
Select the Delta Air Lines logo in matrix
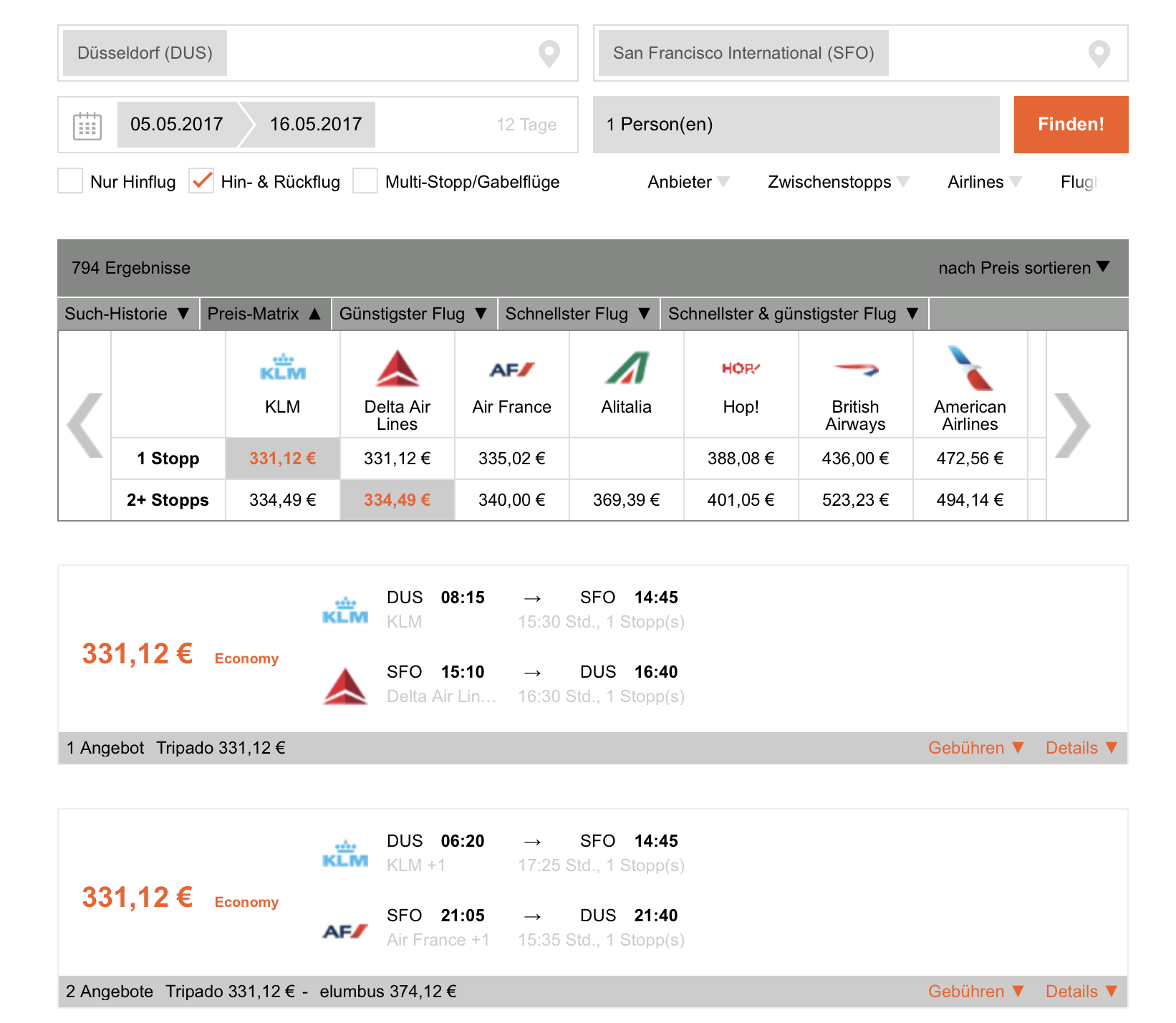point(397,368)
